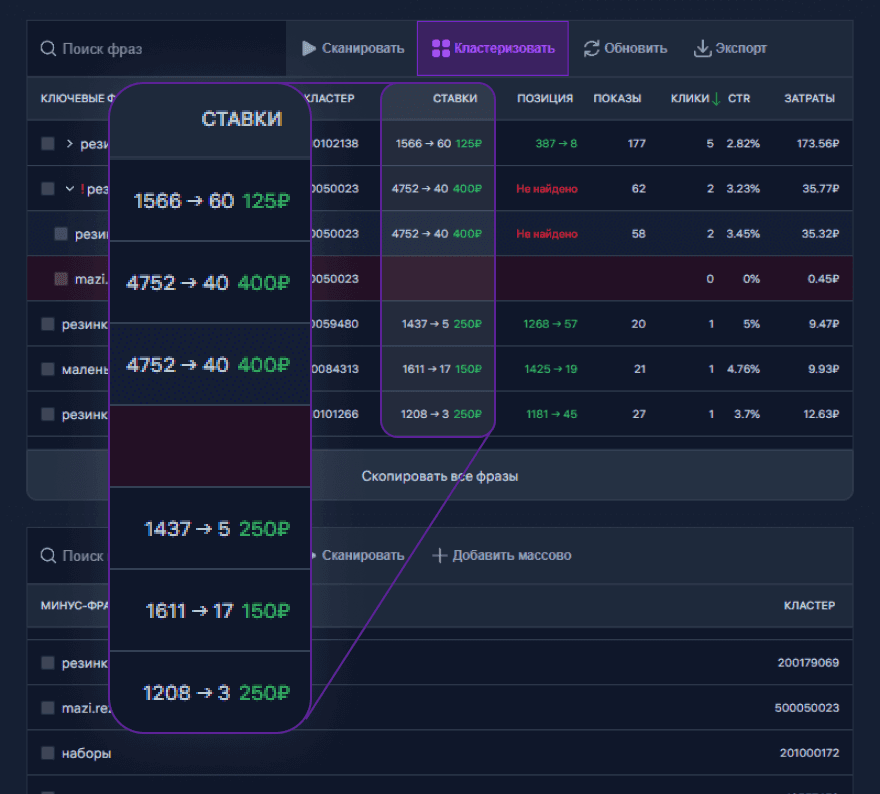Click the Затраты column header
Viewport: 880px width, 794px height.
point(809,98)
